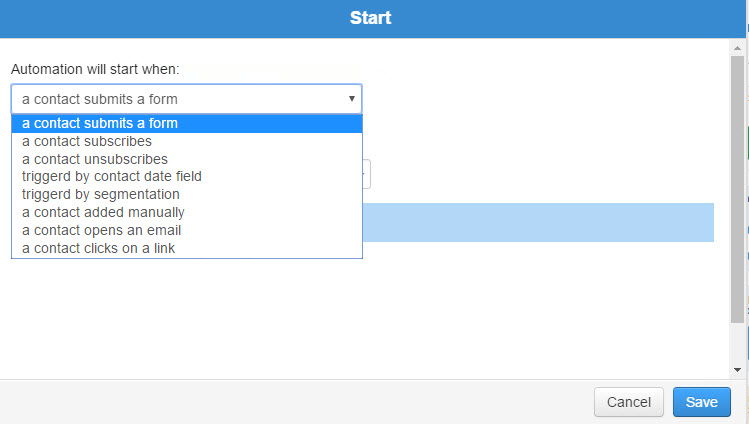The image size is (749, 424).
Task: Click the "Automation will start when:" label
Action: (95, 69)
